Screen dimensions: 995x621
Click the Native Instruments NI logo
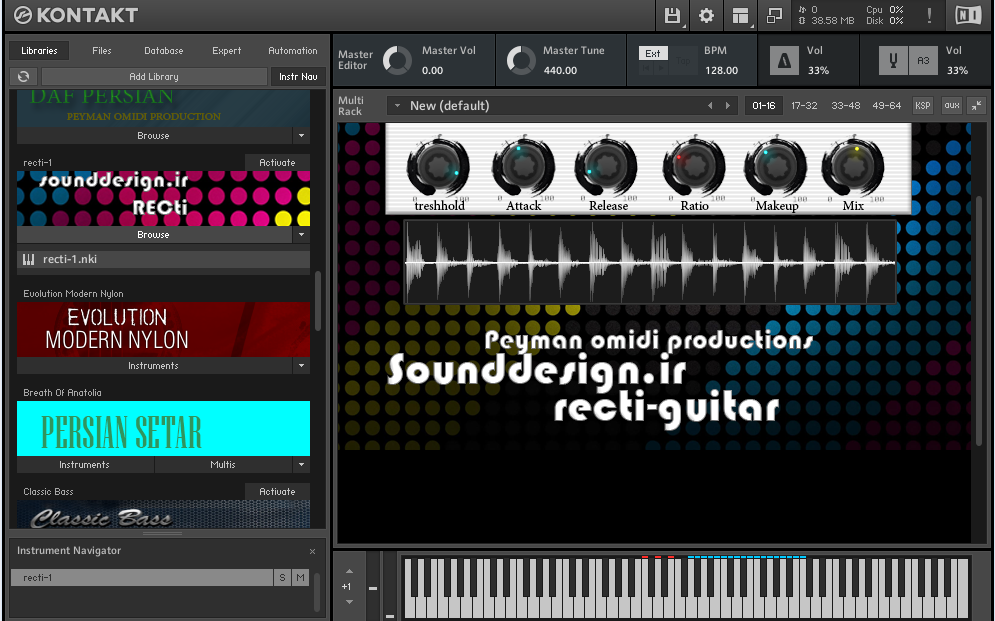point(968,15)
